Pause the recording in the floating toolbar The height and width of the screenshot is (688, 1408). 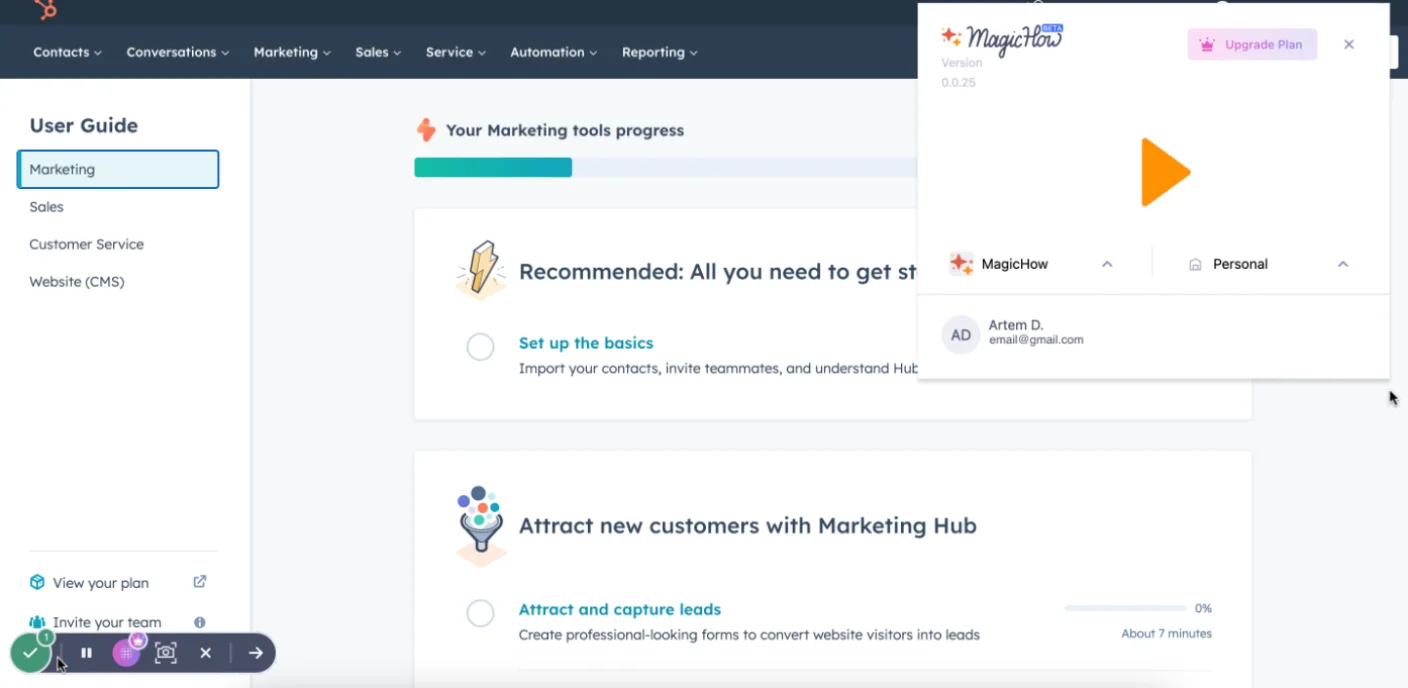[87, 653]
